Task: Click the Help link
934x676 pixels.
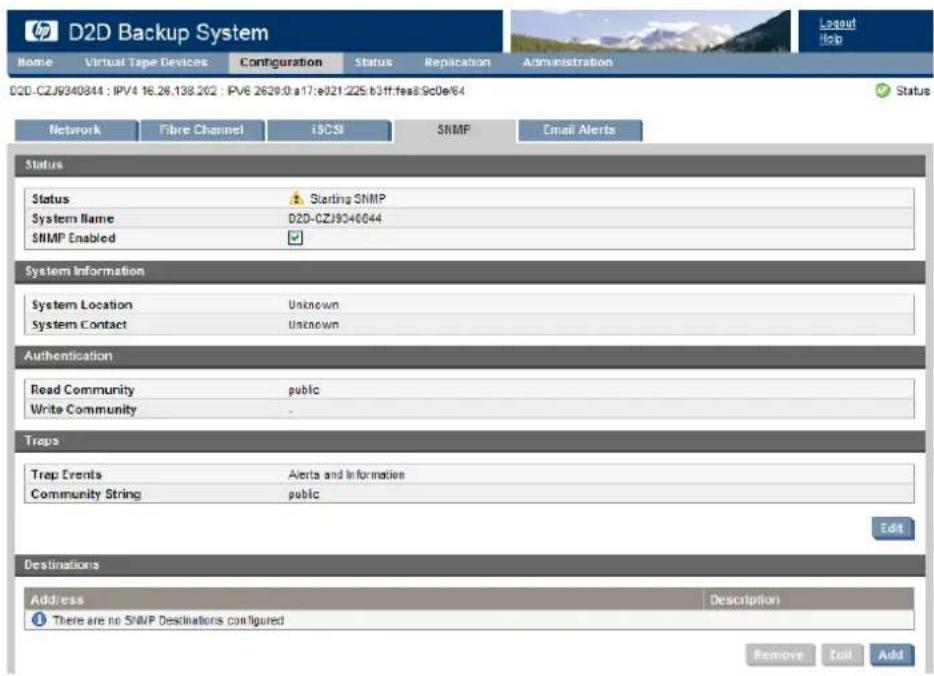Action: point(830,39)
